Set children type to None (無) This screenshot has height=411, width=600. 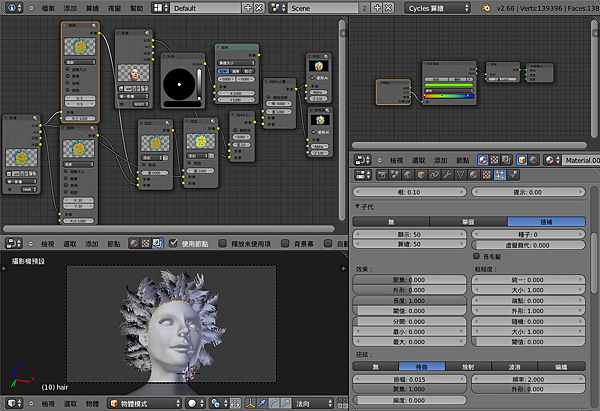(391, 222)
